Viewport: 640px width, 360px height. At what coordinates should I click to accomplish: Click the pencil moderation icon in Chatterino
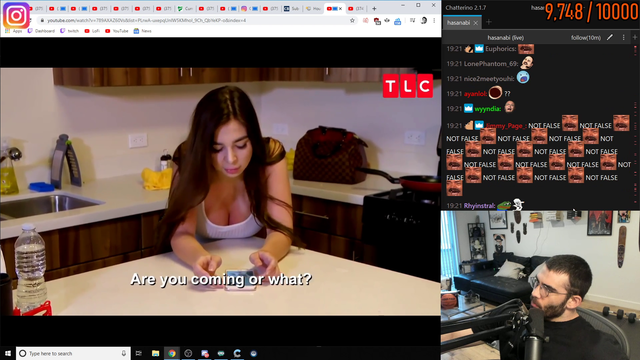610,37
